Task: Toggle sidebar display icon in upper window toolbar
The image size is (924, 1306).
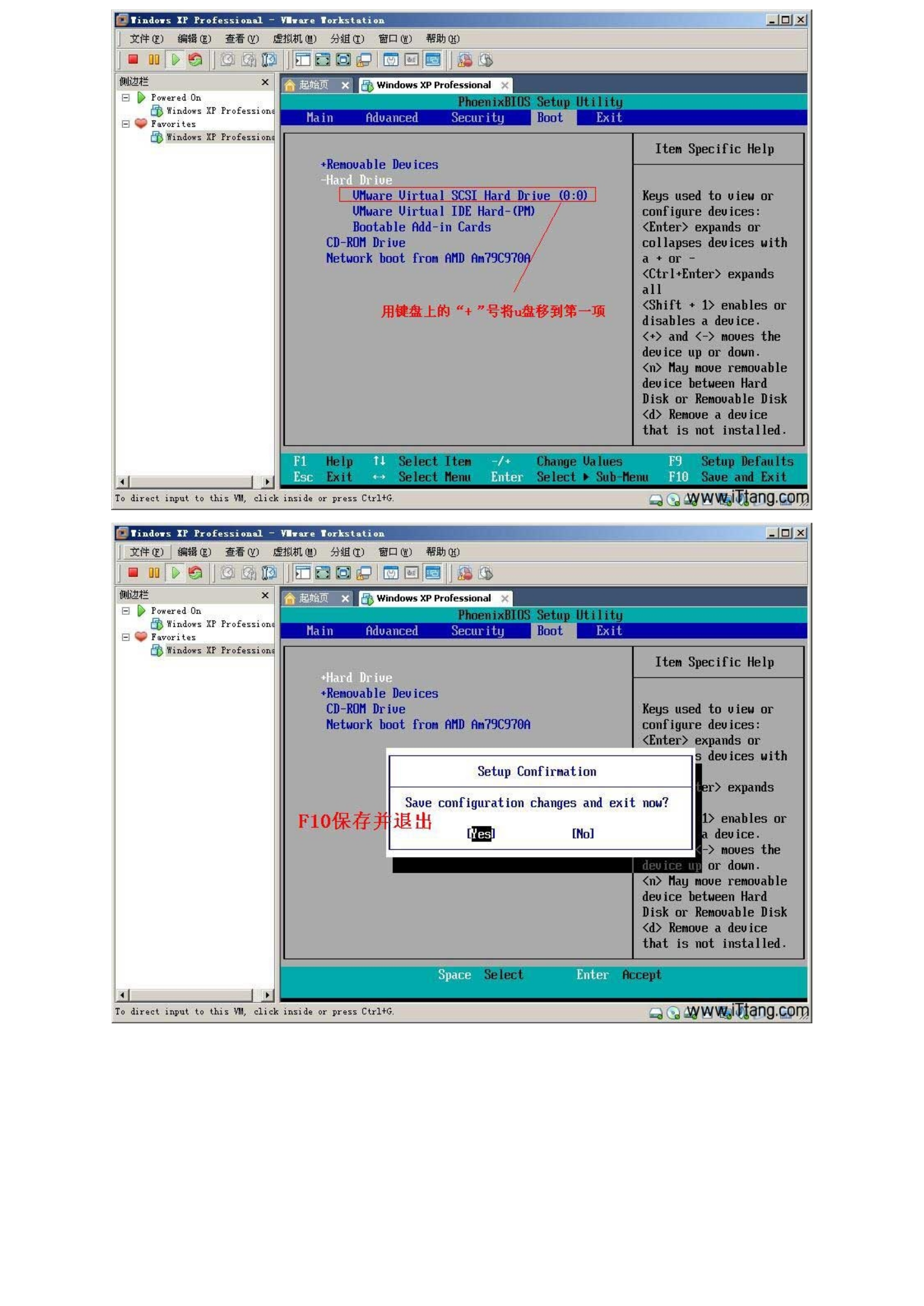Action: coord(303,59)
